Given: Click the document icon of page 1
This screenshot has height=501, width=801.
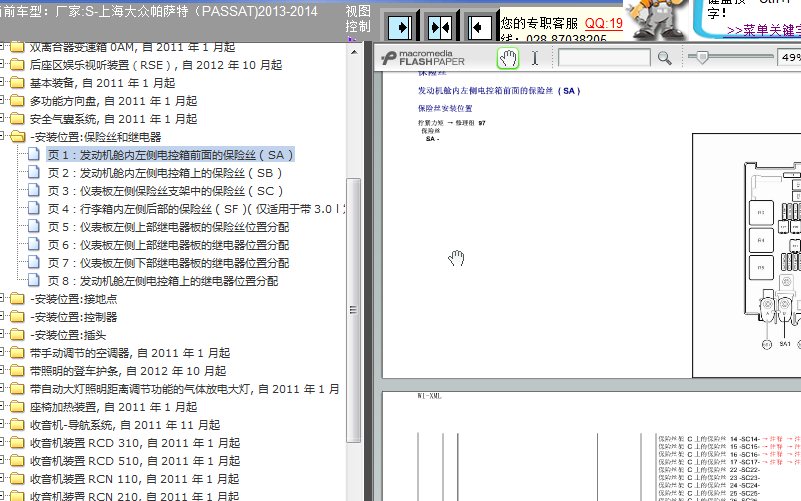Looking at the screenshot, I should click(34, 154).
